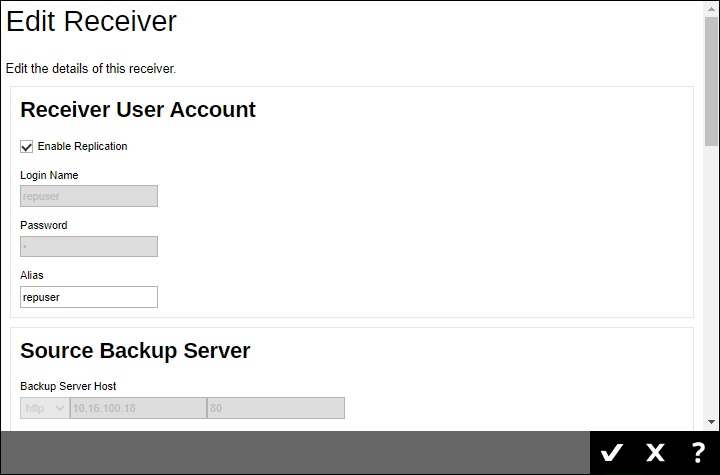
Task: Click the Login Name label
Action: (49, 175)
